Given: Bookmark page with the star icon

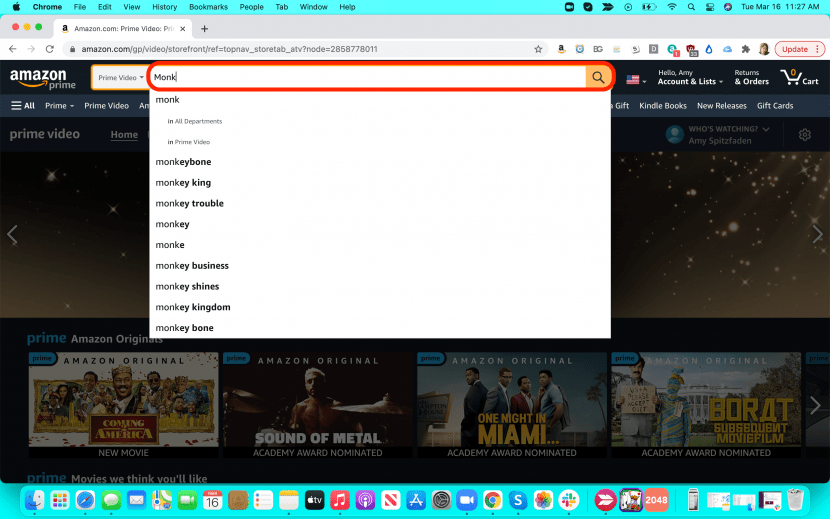Looking at the screenshot, I should tap(538, 49).
